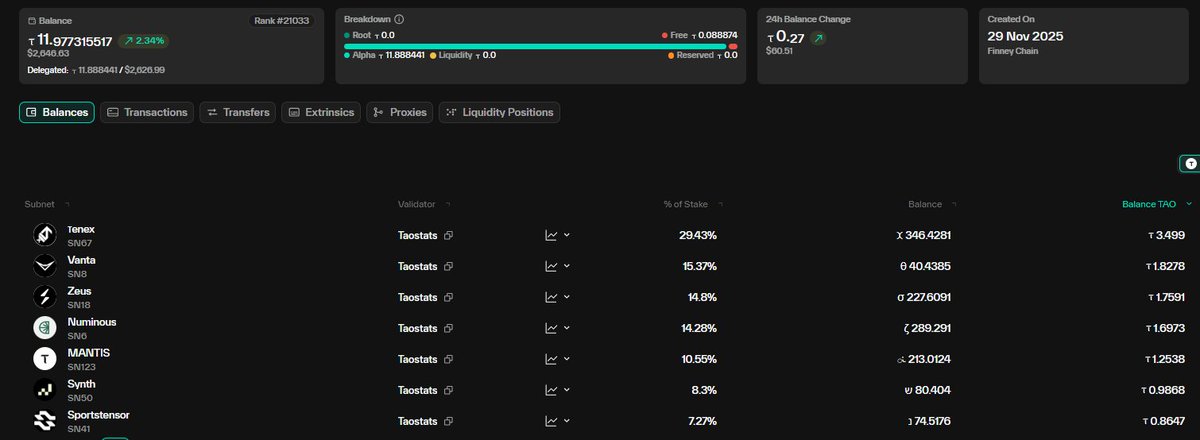Expand the chart chevron in the Vanta row

pyautogui.click(x=567, y=266)
